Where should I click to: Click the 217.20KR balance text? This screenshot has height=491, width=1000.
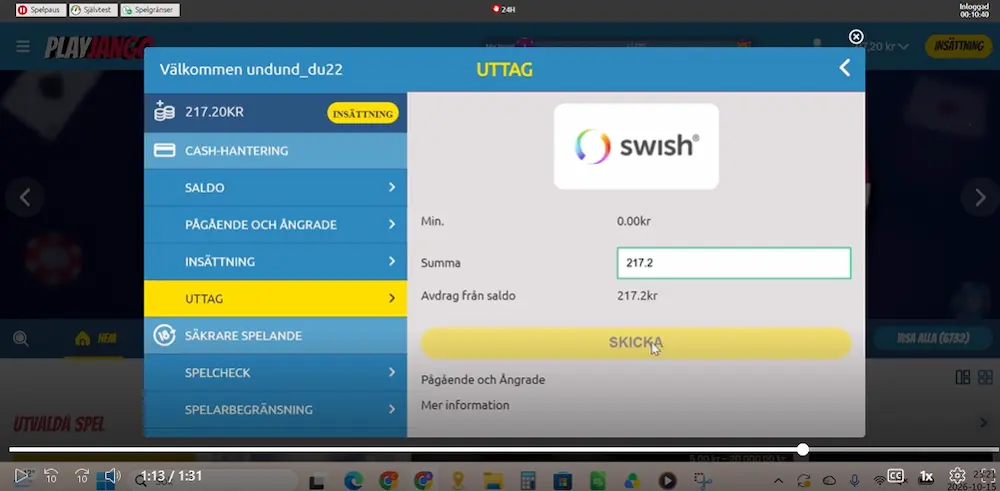click(214, 112)
